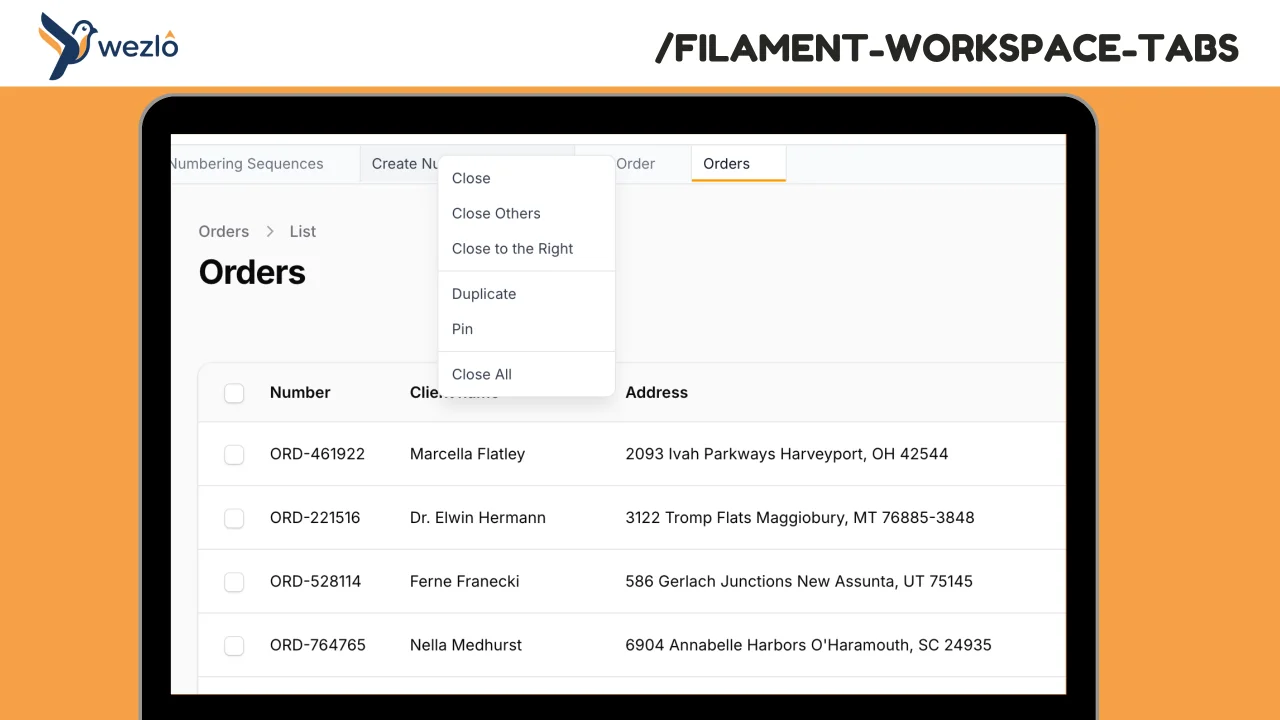Duplicate the Orders tab via context menu
This screenshot has height=720, width=1280.
tap(484, 293)
